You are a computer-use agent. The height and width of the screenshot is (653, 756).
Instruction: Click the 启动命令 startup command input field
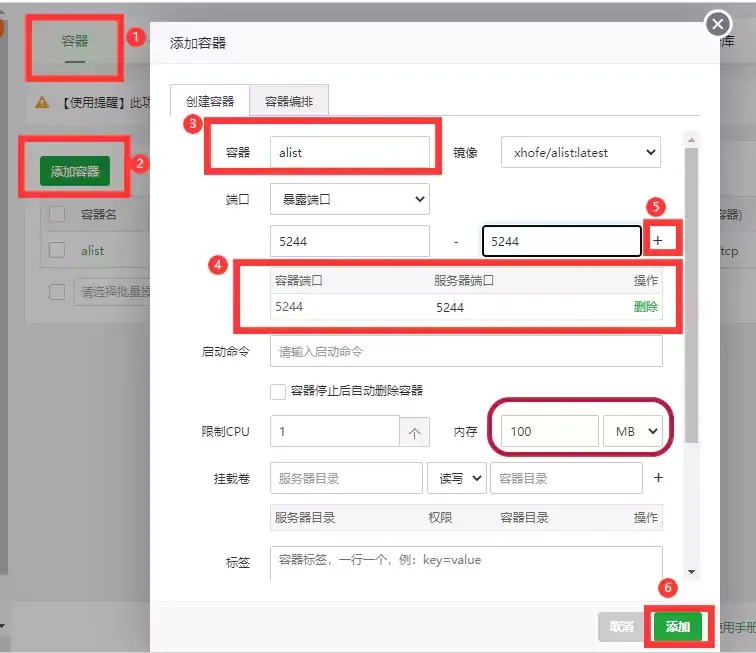point(466,351)
